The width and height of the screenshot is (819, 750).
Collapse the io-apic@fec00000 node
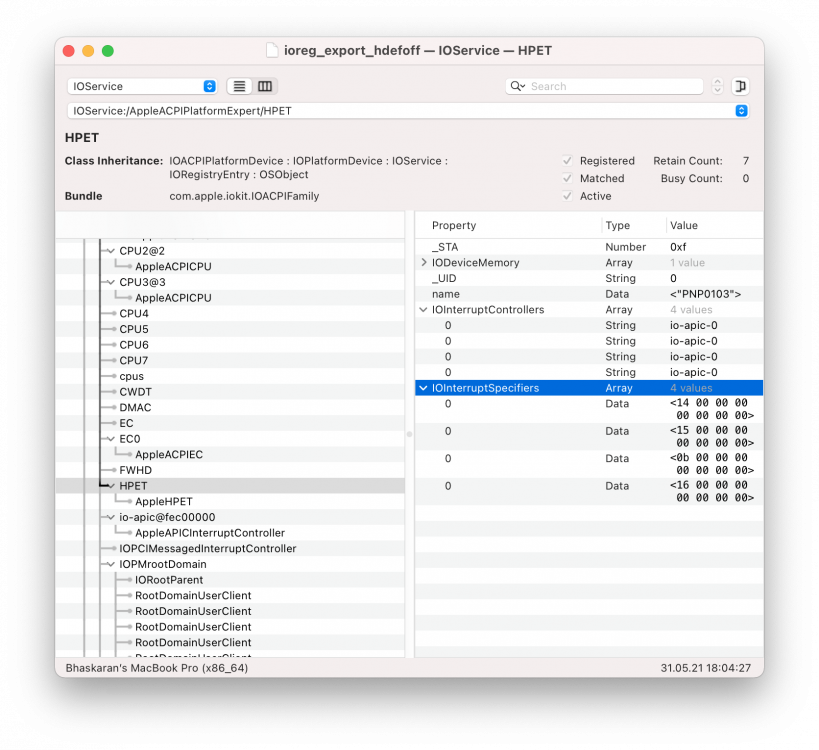click(111, 518)
